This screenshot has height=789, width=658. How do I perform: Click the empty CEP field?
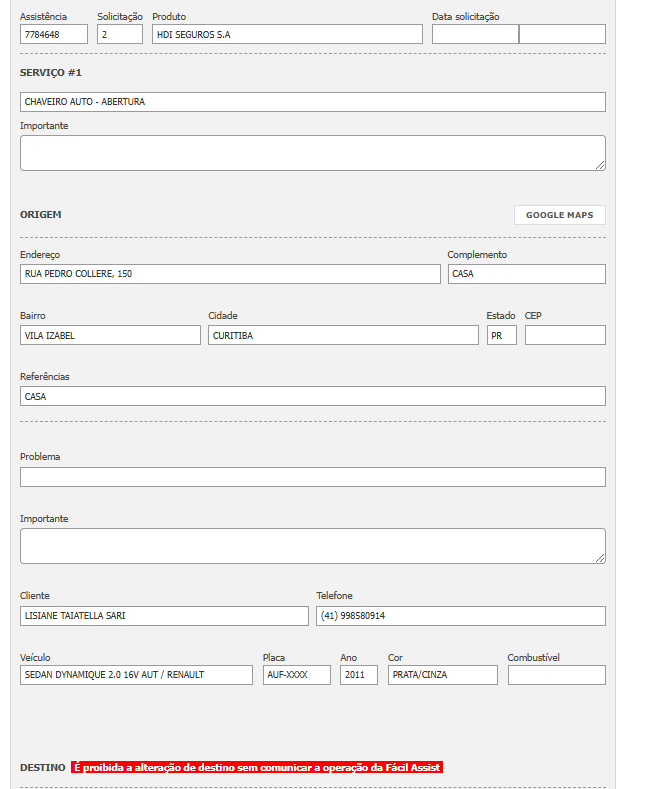(565, 335)
